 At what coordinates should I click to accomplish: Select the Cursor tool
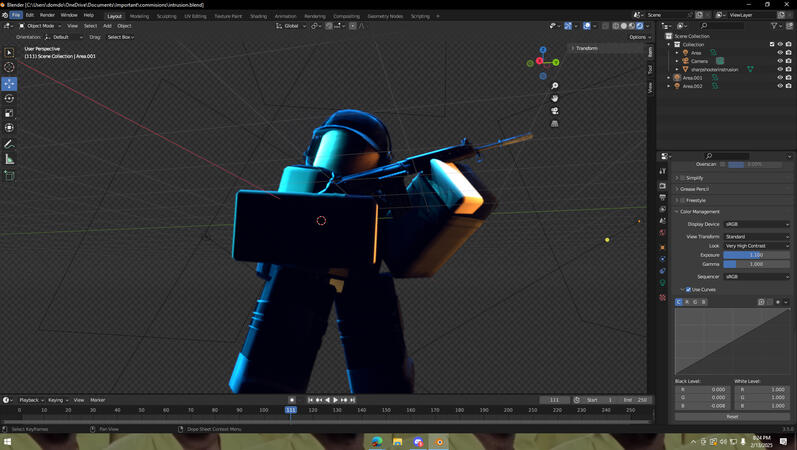(9, 67)
